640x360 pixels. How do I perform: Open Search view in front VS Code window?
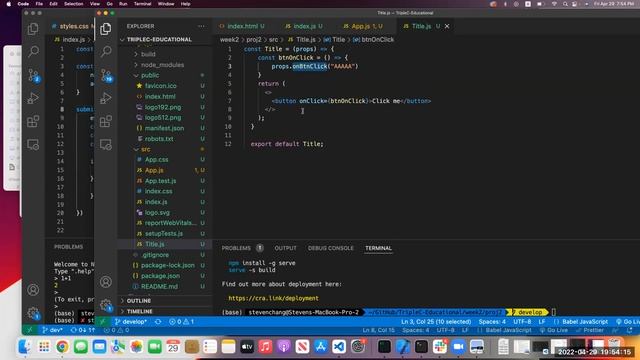pyautogui.click(x=106, y=51)
